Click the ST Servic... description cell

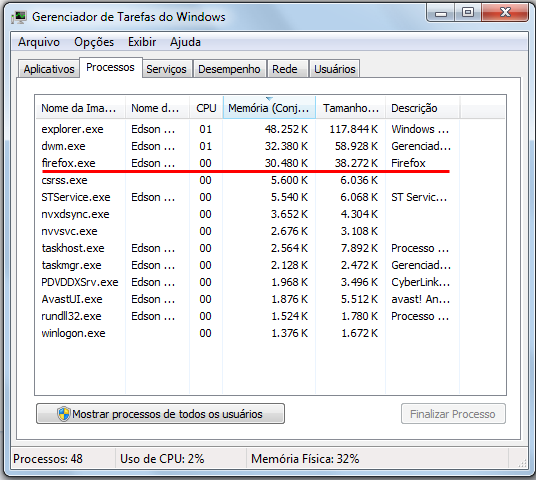point(419,197)
